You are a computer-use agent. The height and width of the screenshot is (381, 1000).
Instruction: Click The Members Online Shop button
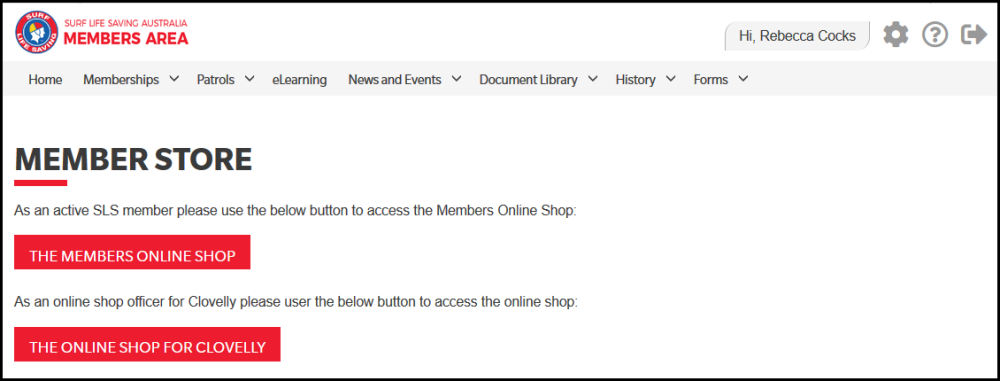point(132,252)
